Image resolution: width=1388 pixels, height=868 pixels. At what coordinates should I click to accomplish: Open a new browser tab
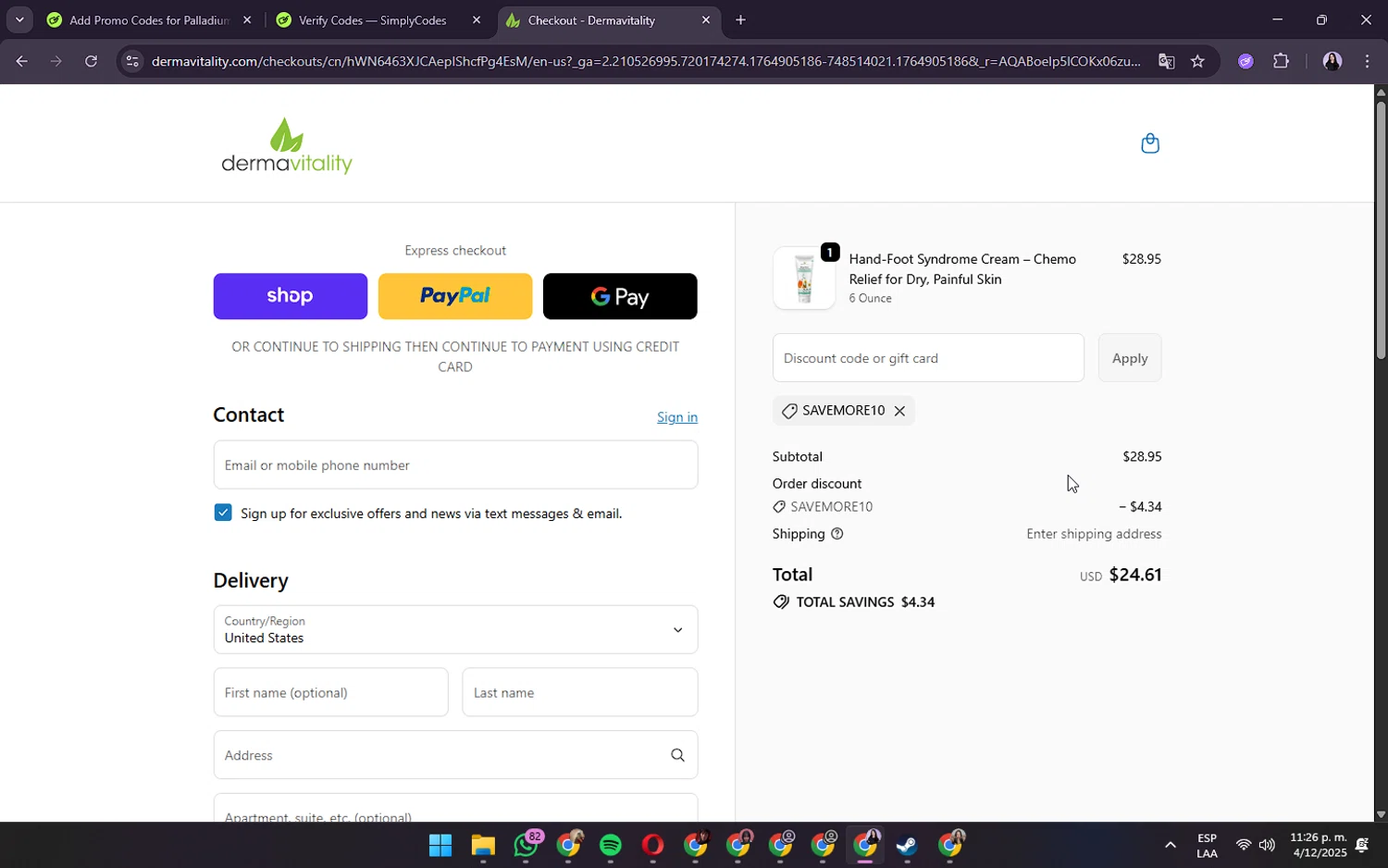tap(740, 19)
